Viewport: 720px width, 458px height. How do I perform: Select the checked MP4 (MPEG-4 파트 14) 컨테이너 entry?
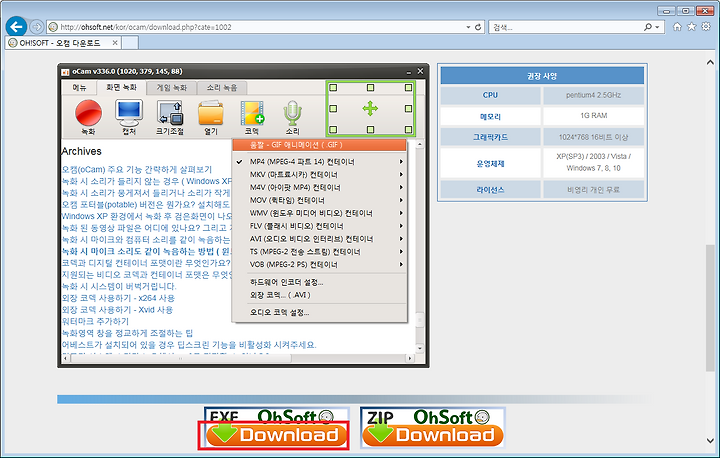(x=320, y=162)
